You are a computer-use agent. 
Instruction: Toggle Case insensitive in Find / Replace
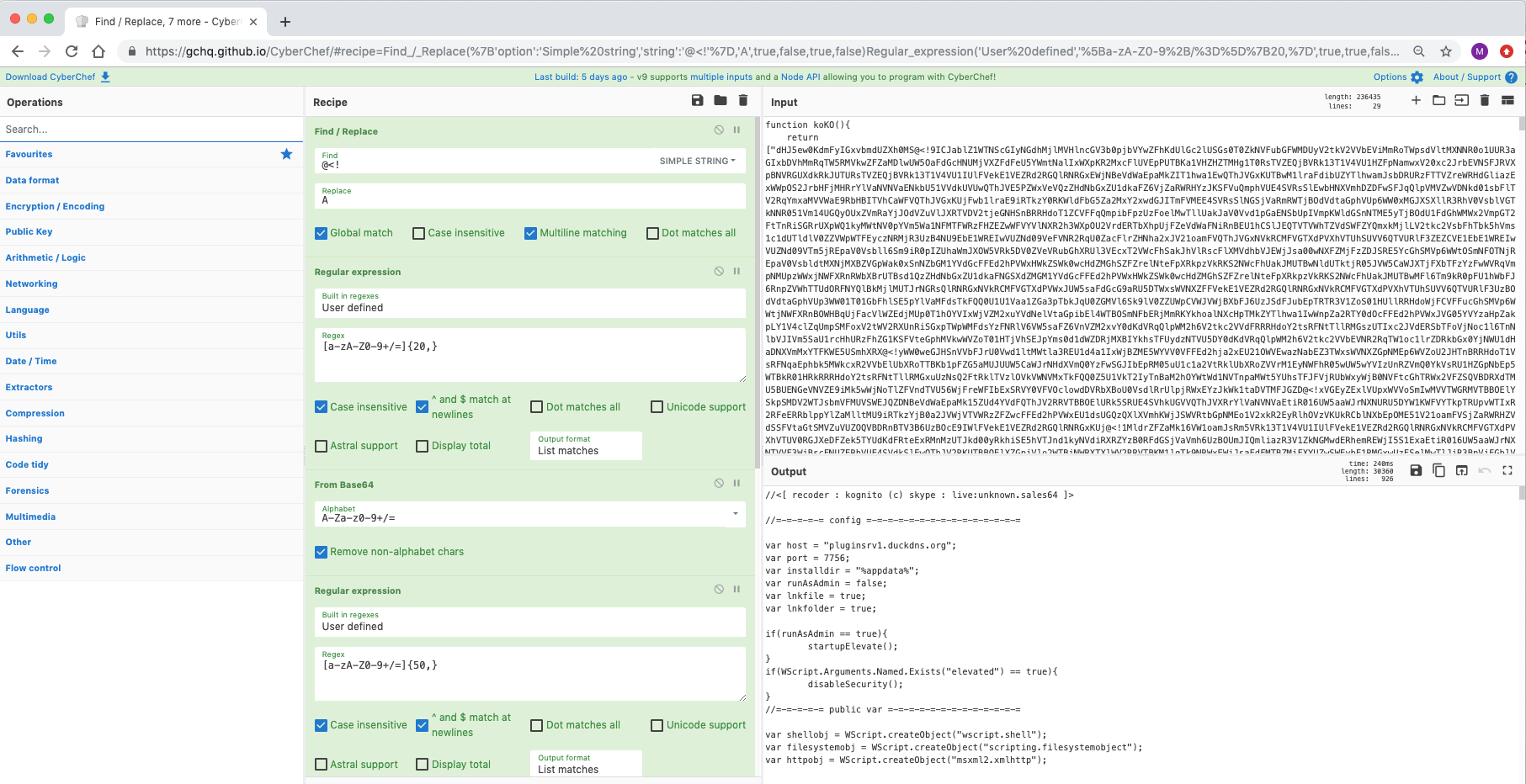click(418, 233)
